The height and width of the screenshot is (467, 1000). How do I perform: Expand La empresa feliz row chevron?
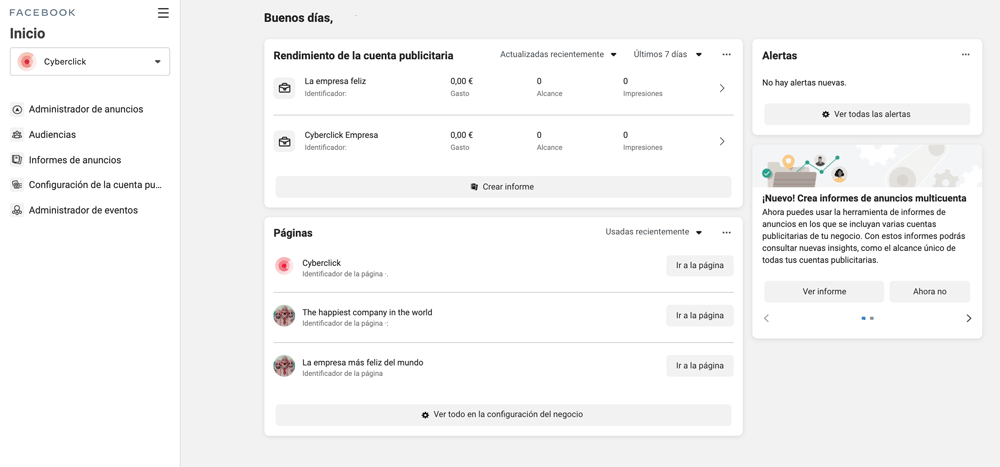click(x=722, y=88)
